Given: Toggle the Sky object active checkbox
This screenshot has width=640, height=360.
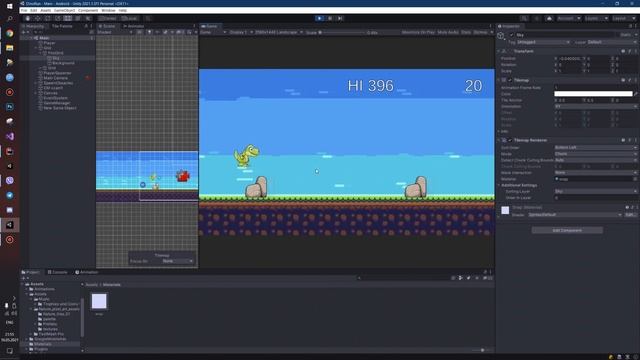Looking at the screenshot, I should pos(511,35).
